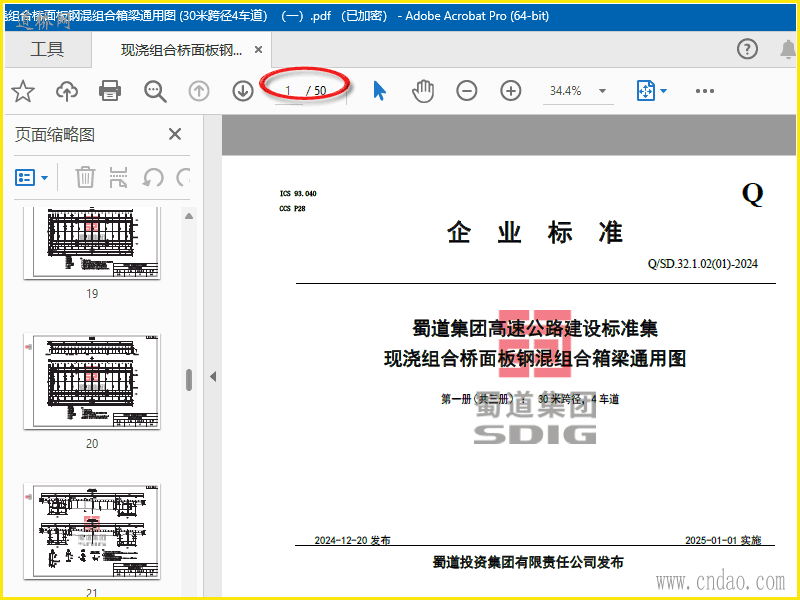The height and width of the screenshot is (600, 800).
Task: Activate the hand pan tool
Action: click(x=423, y=91)
